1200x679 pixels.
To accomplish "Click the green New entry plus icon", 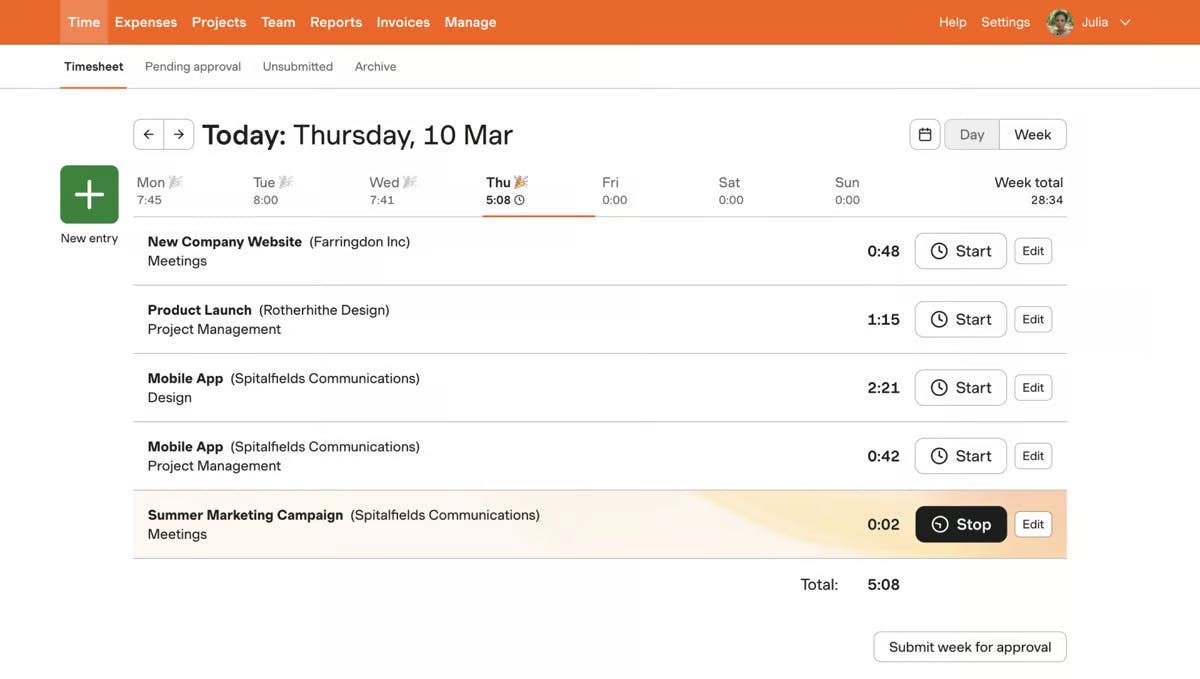I will coord(89,194).
